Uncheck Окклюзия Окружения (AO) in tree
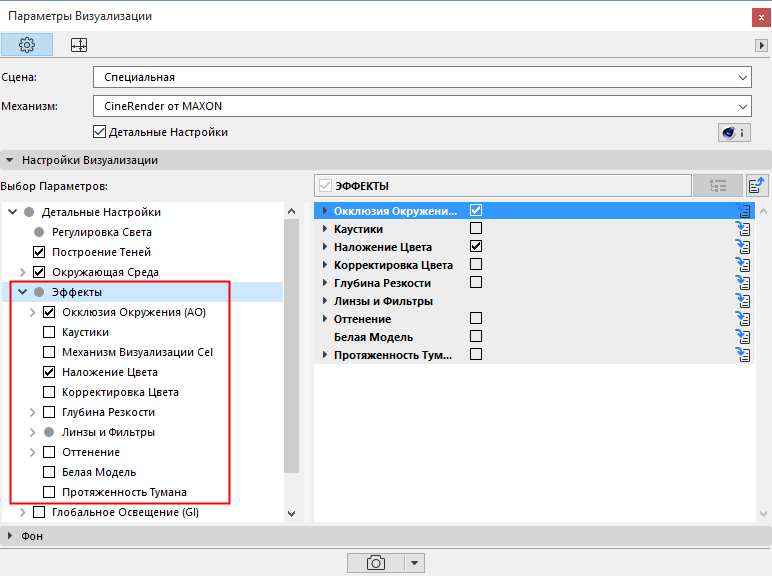Viewport: 772px width, 576px height. tap(49, 312)
